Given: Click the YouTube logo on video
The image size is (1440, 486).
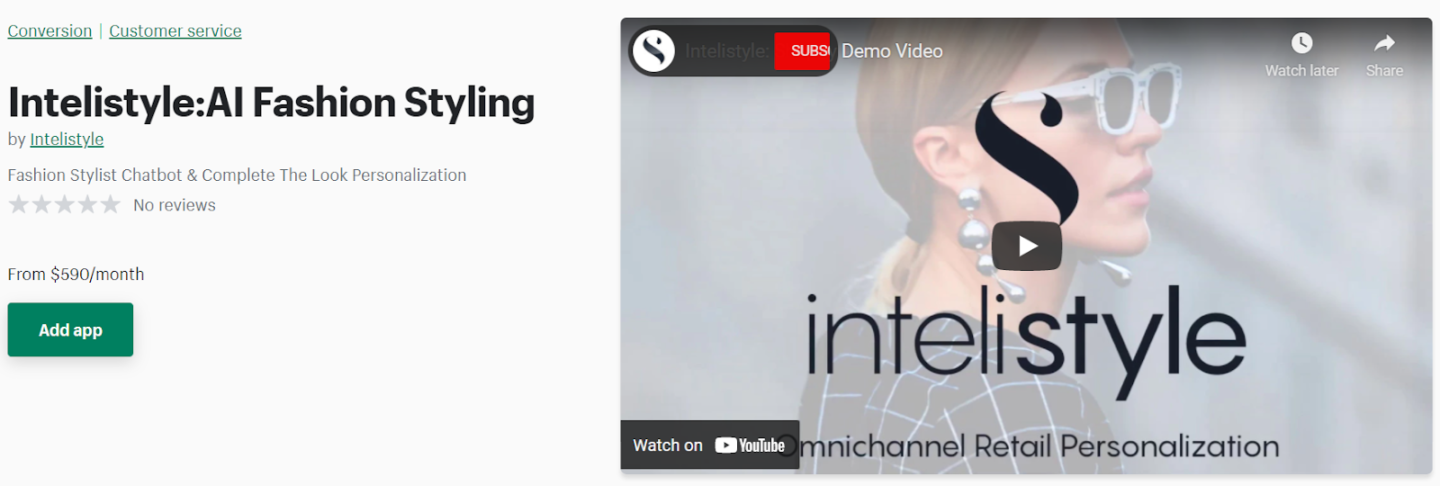Looking at the screenshot, I should (750, 446).
